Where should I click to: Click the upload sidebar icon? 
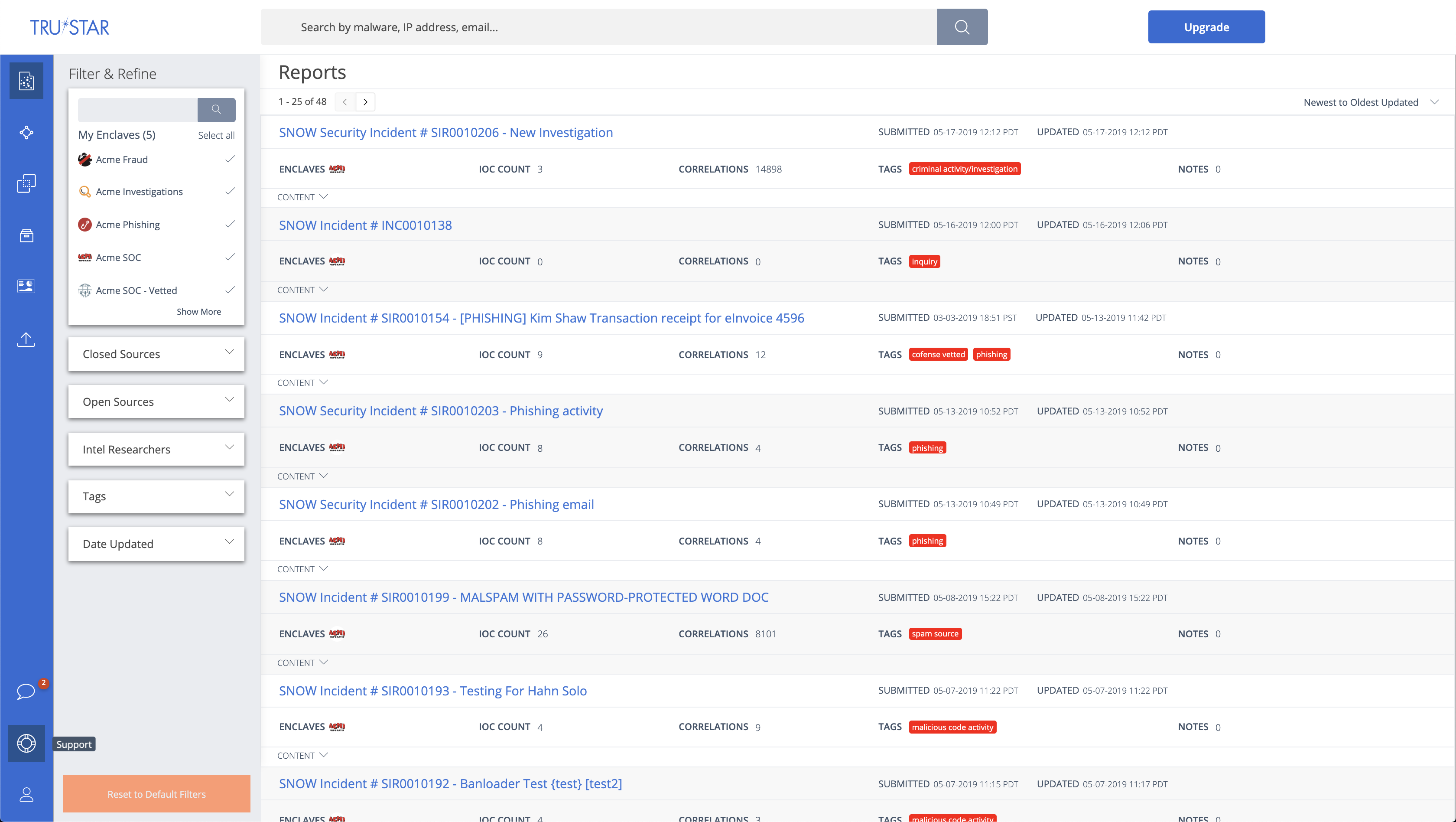coord(26,339)
